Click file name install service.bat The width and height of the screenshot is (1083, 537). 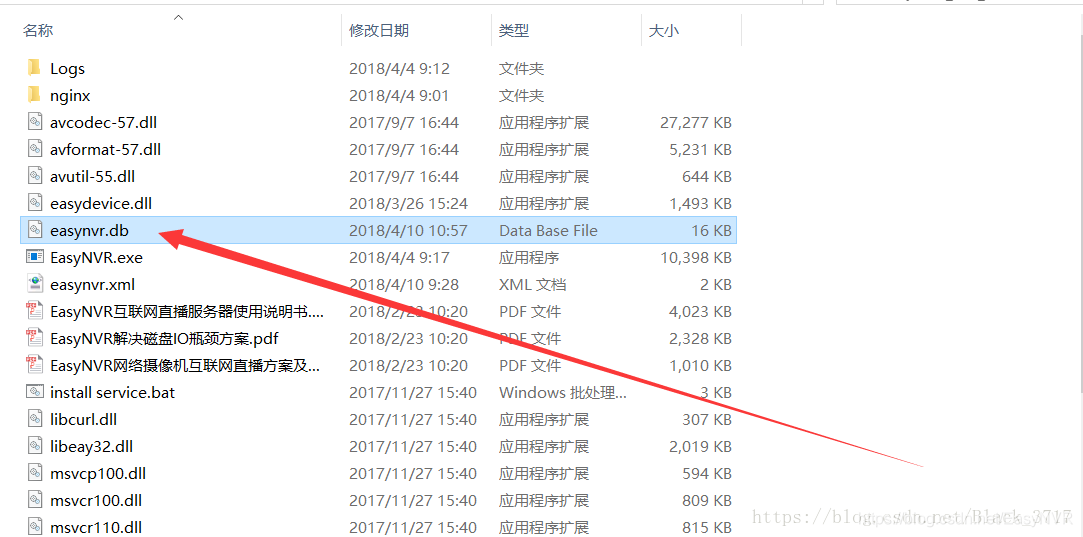(x=113, y=393)
